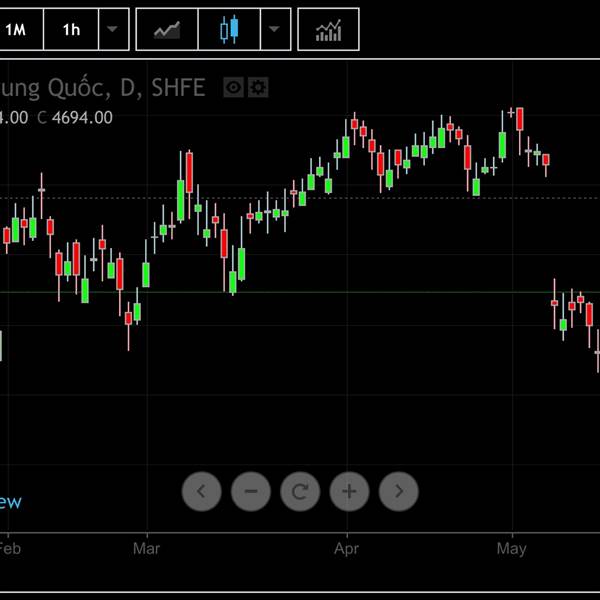The width and height of the screenshot is (600, 600).
Task: Open symbol settings gear icon
Action: [x=258, y=88]
